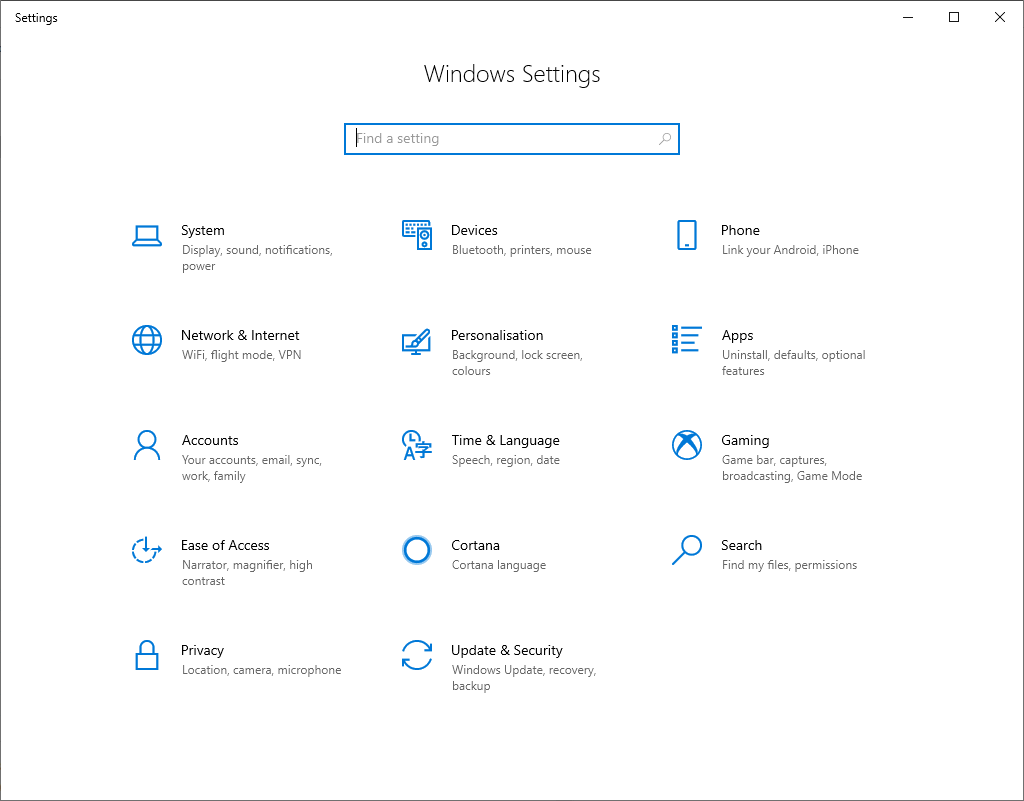Open the Apps settings title link
The height and width of the screenshot is (801, 1024).
pyautogui.click(x=737, y=336)
